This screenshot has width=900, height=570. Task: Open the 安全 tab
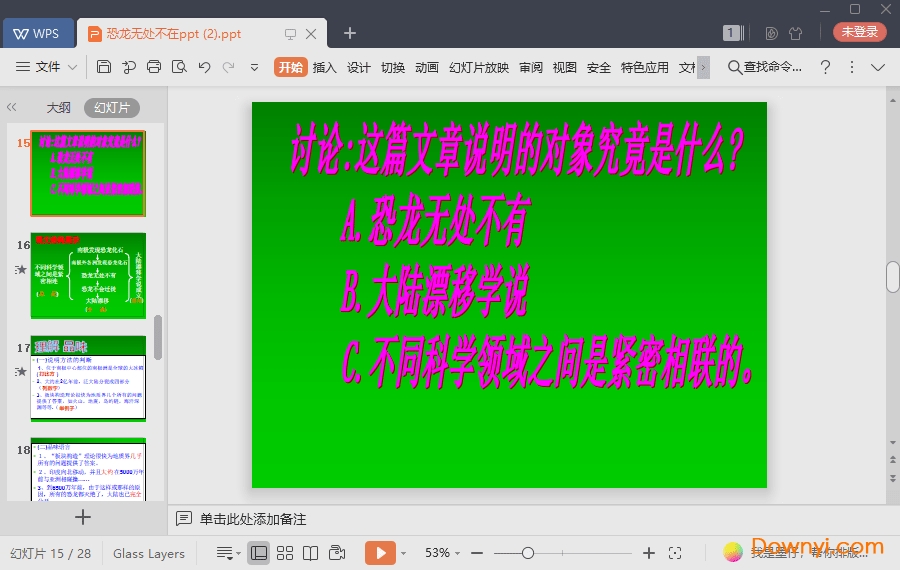click(599, 67)
